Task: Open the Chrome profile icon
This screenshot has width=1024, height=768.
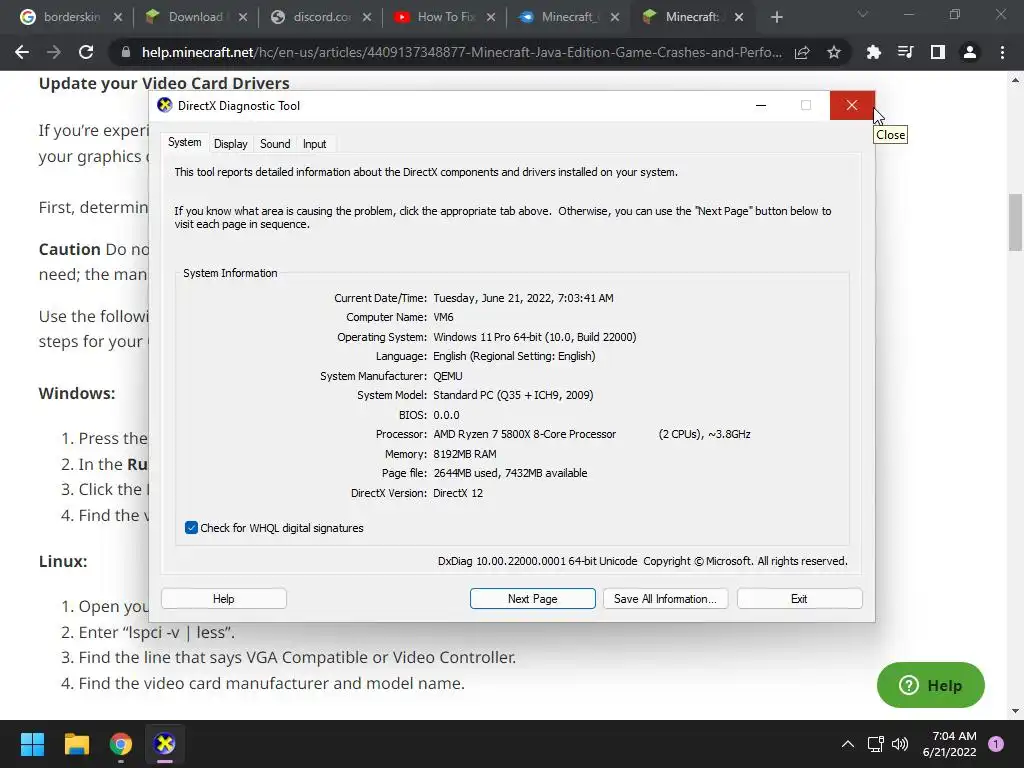Action: click(970, 52)
